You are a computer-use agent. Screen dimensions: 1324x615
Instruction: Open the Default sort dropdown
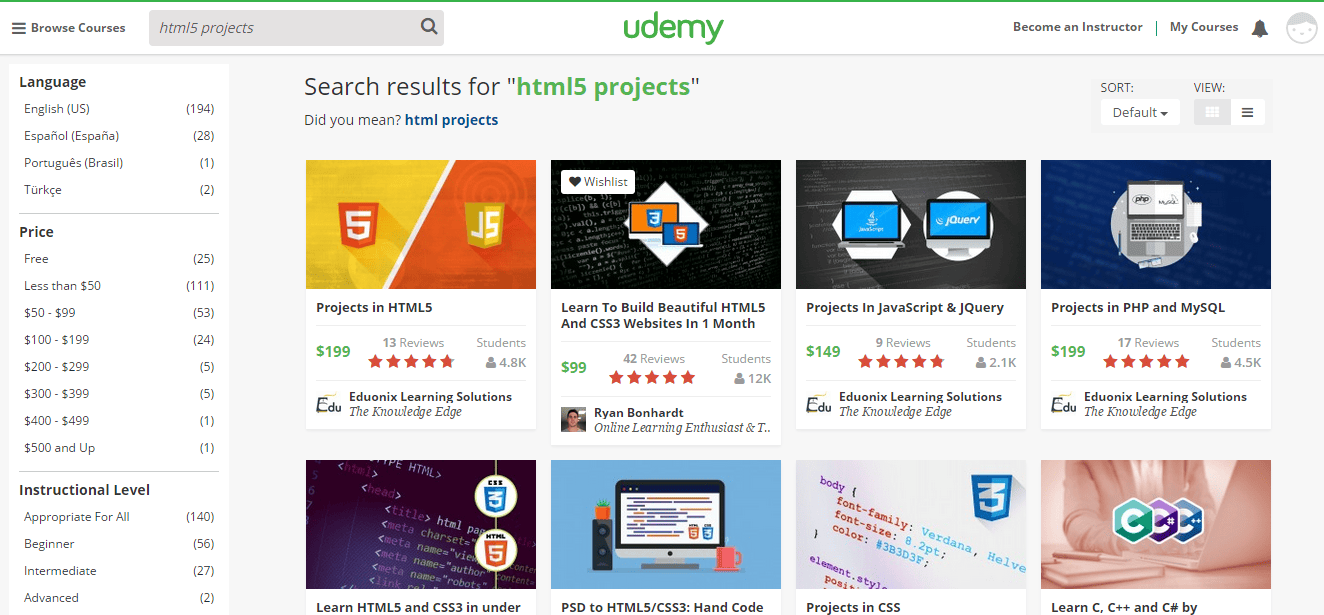tap(1140, 112)
